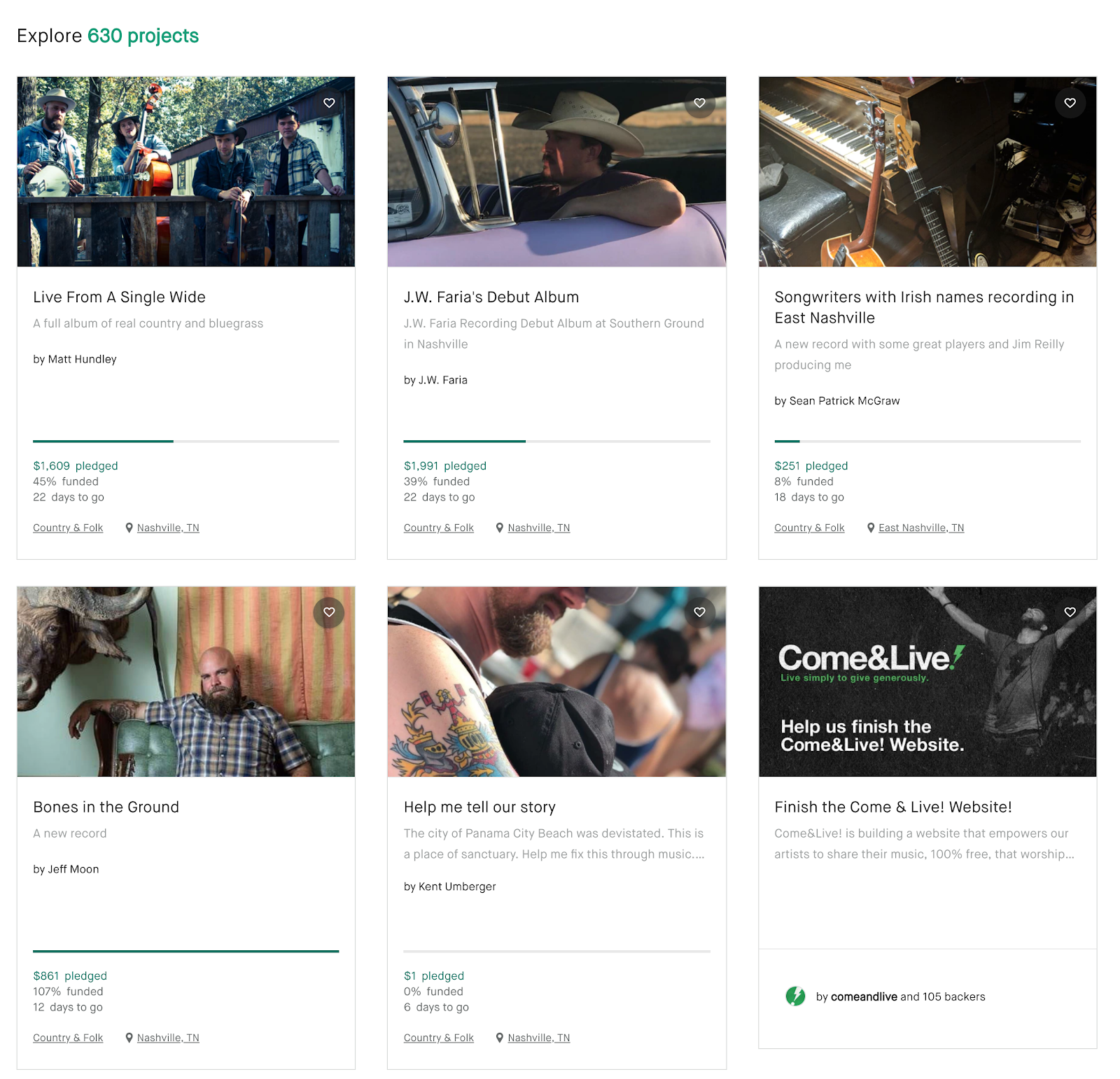Open Live From A Single Wide title

(119, 297)
